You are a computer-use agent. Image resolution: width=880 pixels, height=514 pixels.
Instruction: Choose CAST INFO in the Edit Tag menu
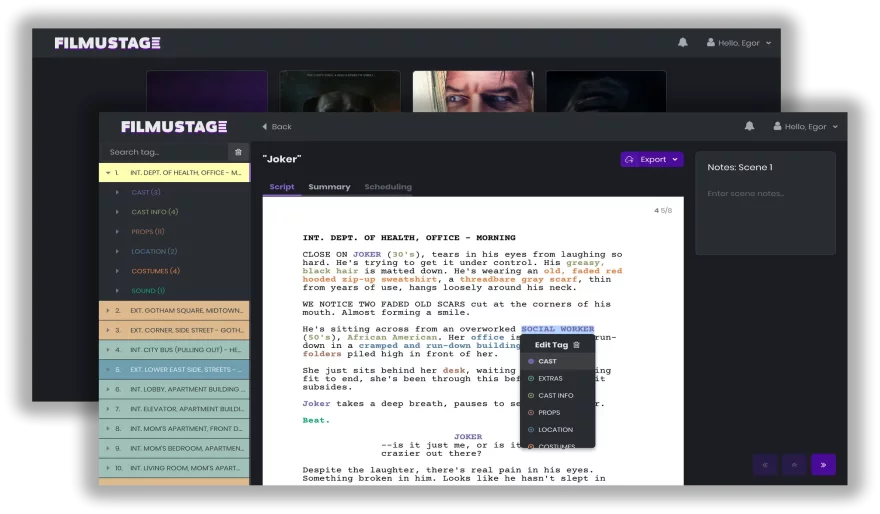tap(557, 396)
